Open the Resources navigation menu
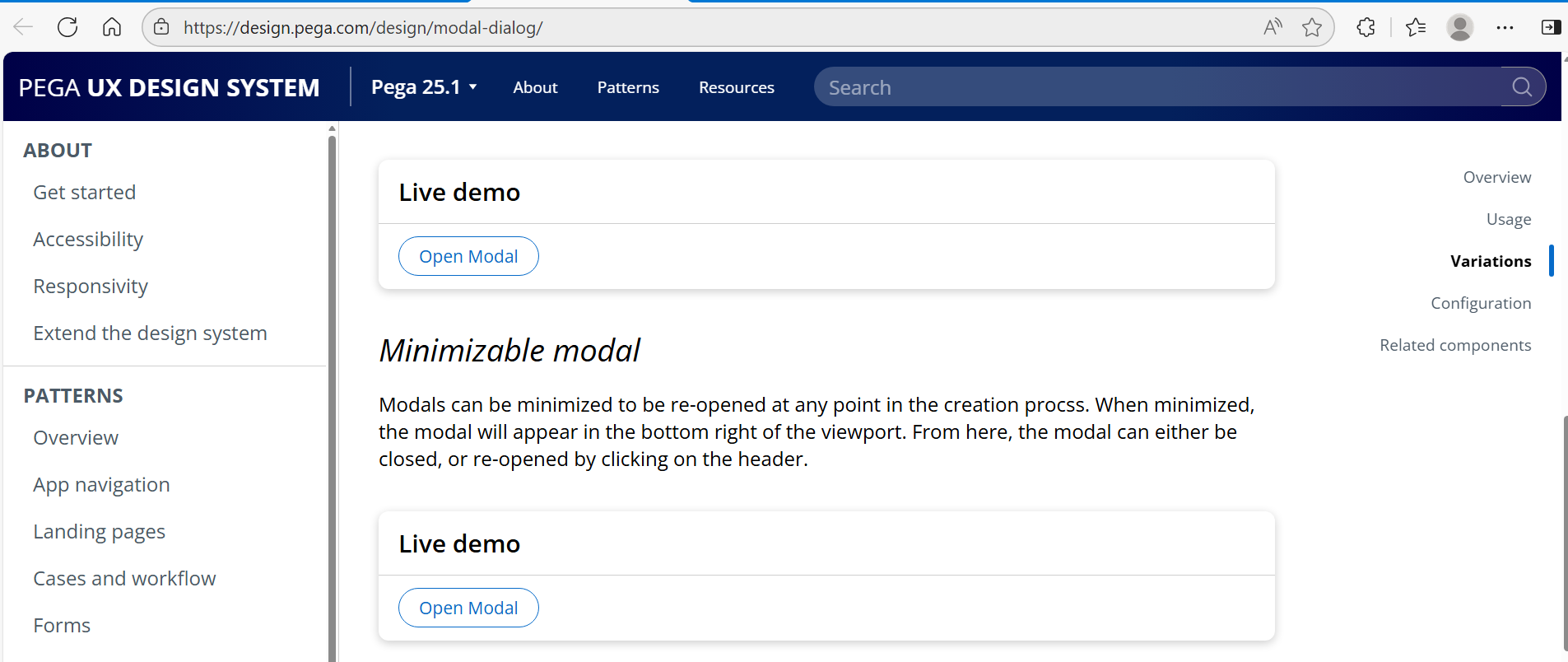 coord(736,87)
